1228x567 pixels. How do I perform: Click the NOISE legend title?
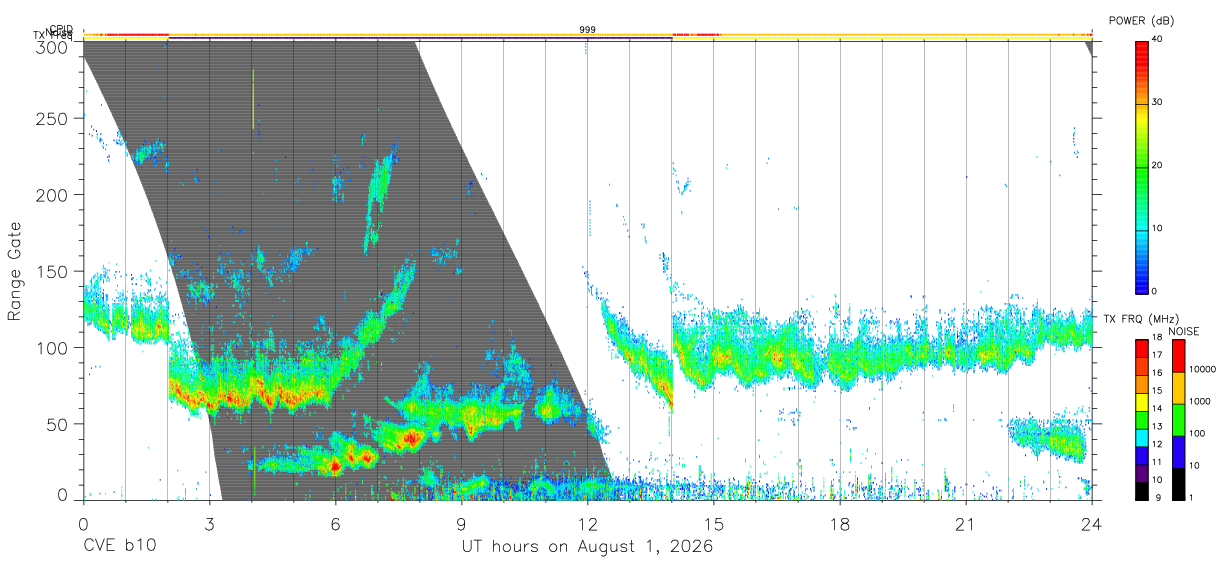[1183, 331]
